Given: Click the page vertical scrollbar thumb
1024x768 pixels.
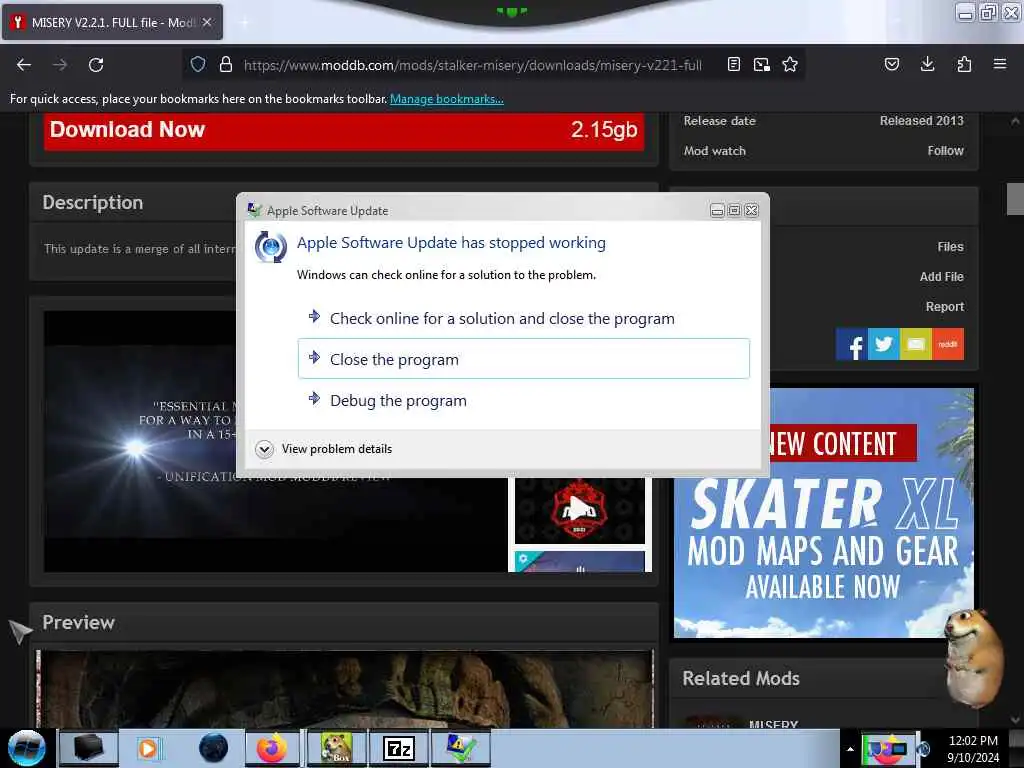Looking at the screenshot, I should click(x=1015, y=199).
